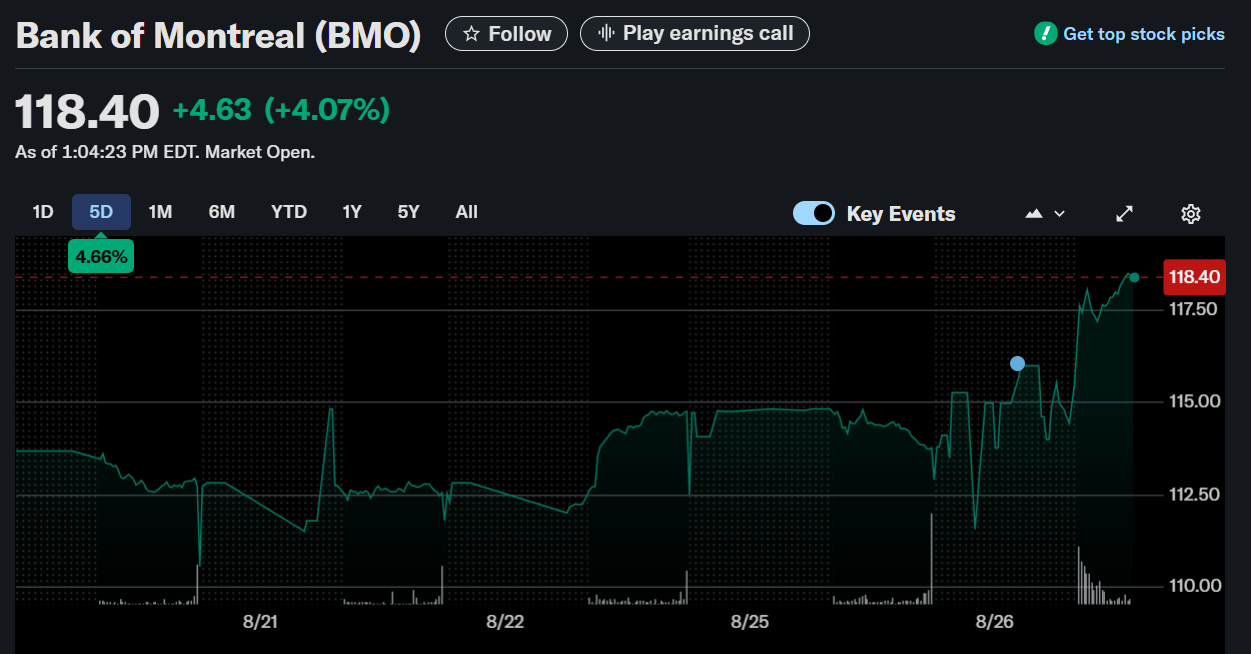
Task: Click the 8/26 date axis label
Action: [994, 622]
